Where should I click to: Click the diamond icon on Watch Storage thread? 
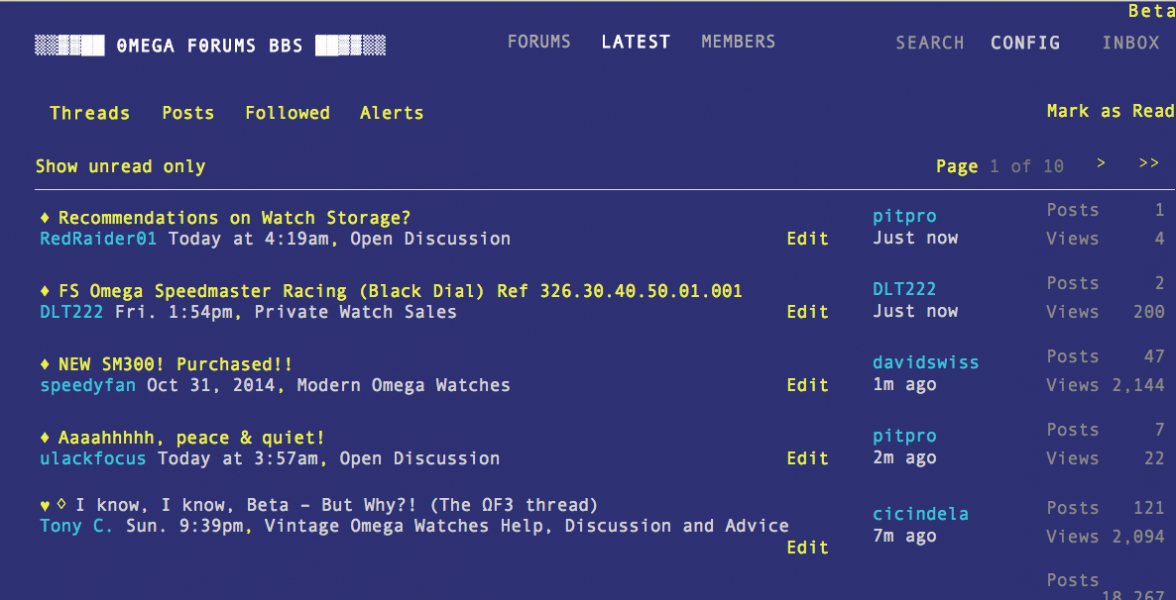(45, 217)
